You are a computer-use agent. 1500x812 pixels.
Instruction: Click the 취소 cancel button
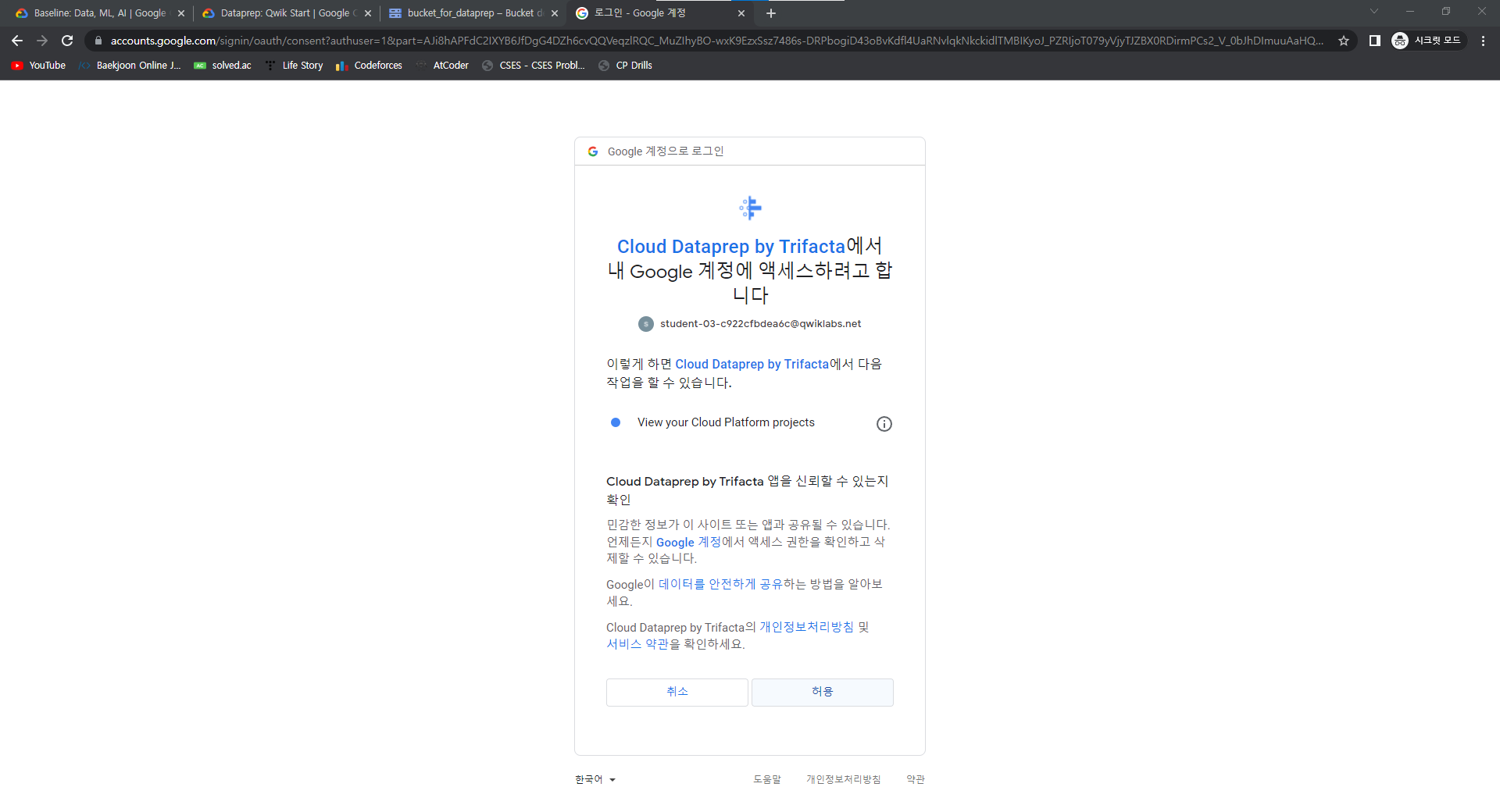(x=677, y=693)
